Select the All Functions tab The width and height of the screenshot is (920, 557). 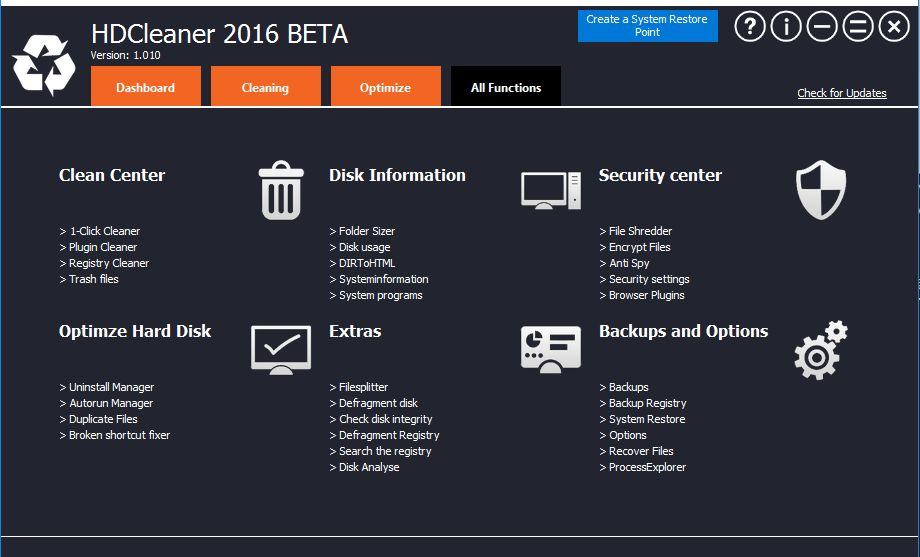click(x=506, y=86)
